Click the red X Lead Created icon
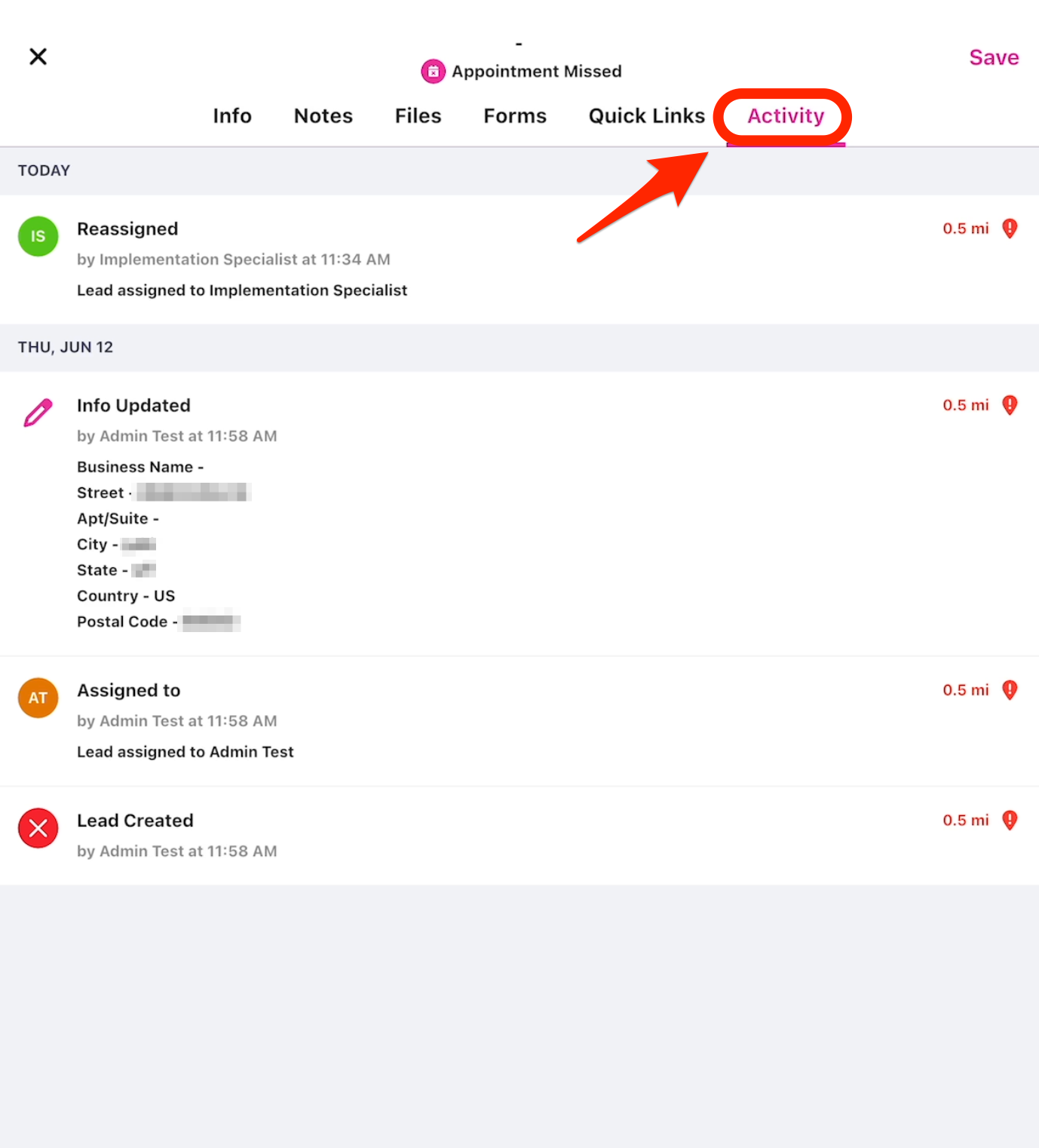1039x1148 pixels. (x=38, y=828)
